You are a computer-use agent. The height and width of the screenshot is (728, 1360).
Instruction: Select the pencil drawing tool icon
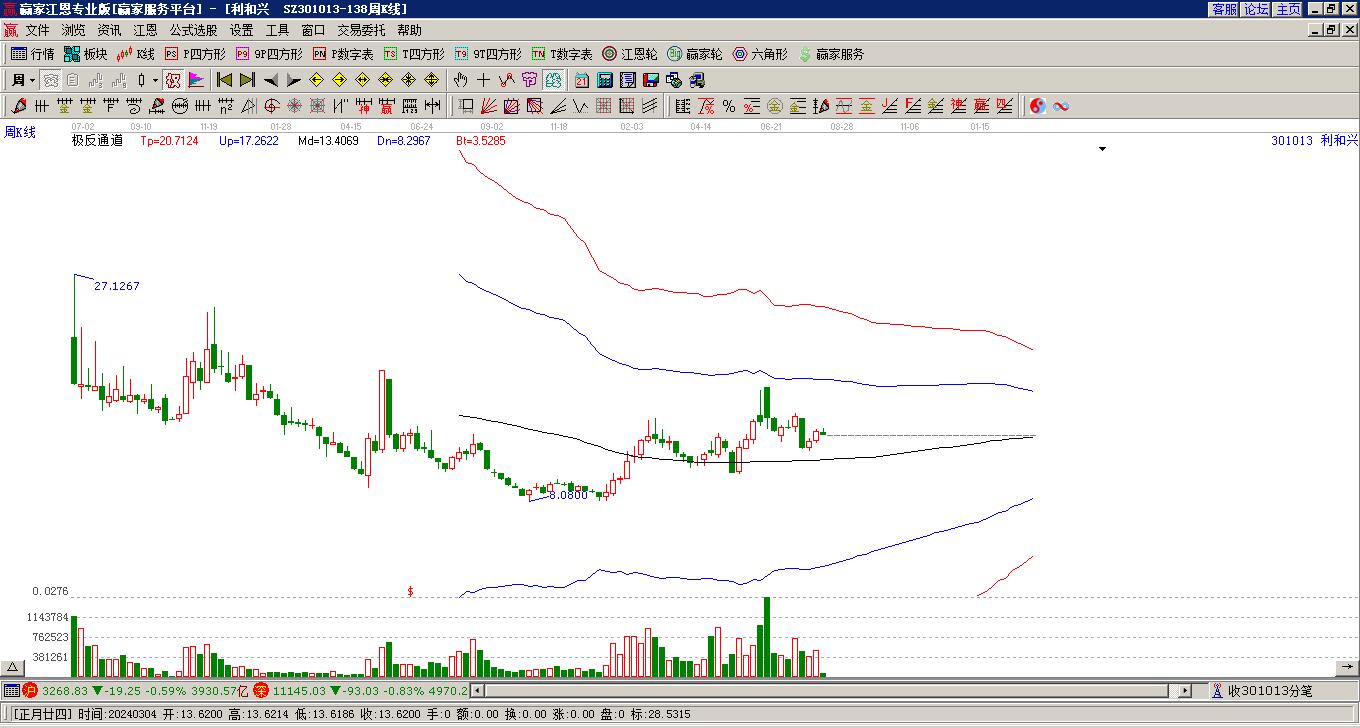click(18, 106)
